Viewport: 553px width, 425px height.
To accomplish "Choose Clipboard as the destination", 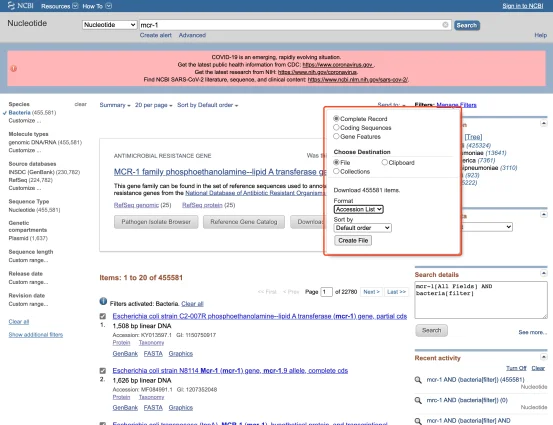I will coord(384,162).
